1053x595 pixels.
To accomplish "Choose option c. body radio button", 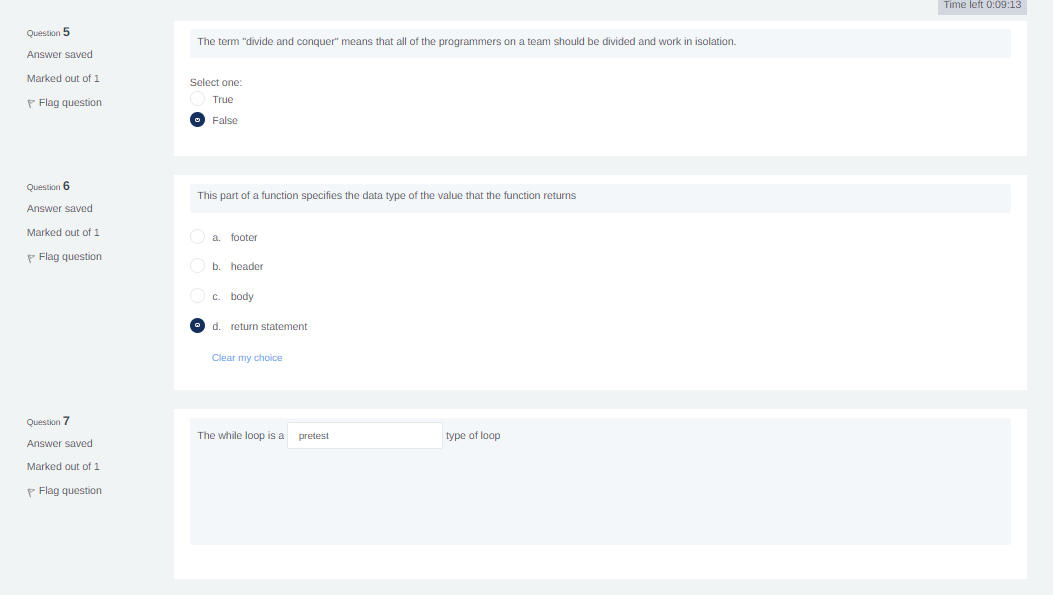I will click(197, 295).
